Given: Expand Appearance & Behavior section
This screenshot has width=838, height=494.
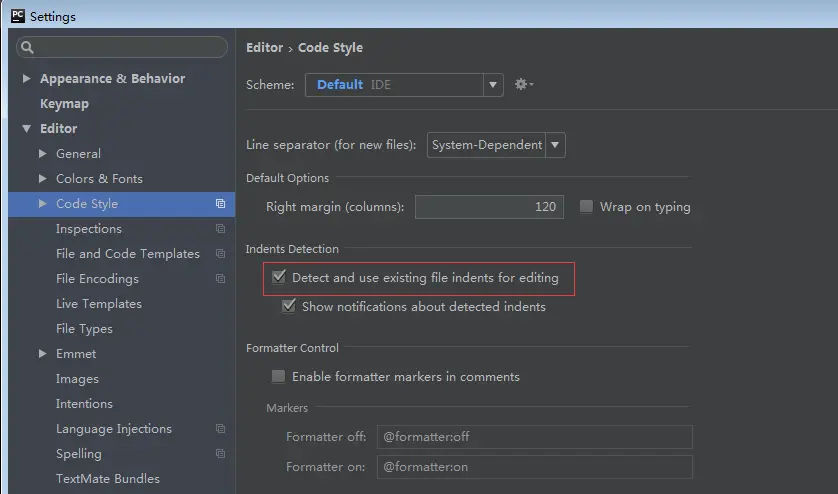Looking at the screenshot, I should (x=26, y=79).
